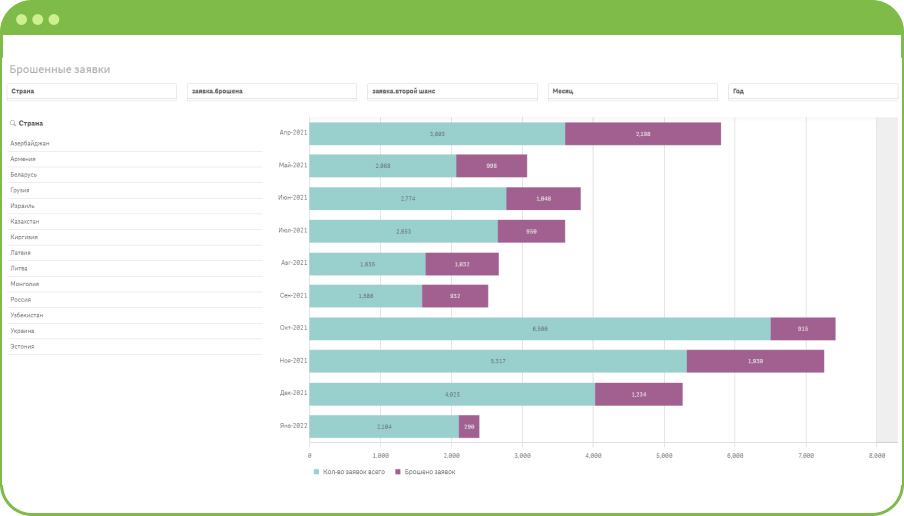This screenshot has height=516, width=904.
Task: Click the teal bar for Окт-2021
Action: click(x=540, y=329)
